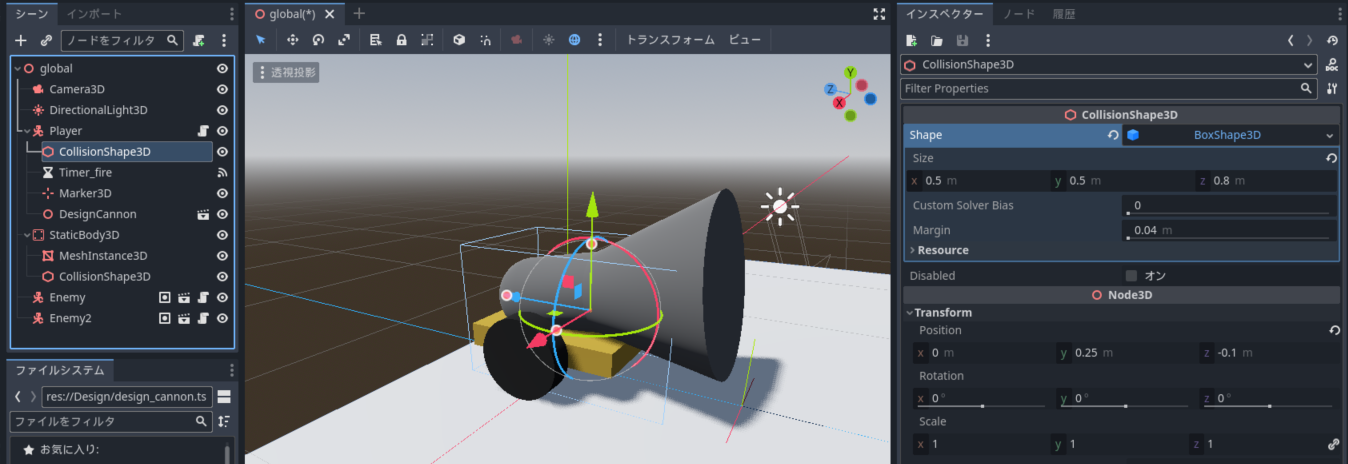Reset the Shape property with revert arrow
This screenshot has width=1348, height=464.
(1112, 135)
